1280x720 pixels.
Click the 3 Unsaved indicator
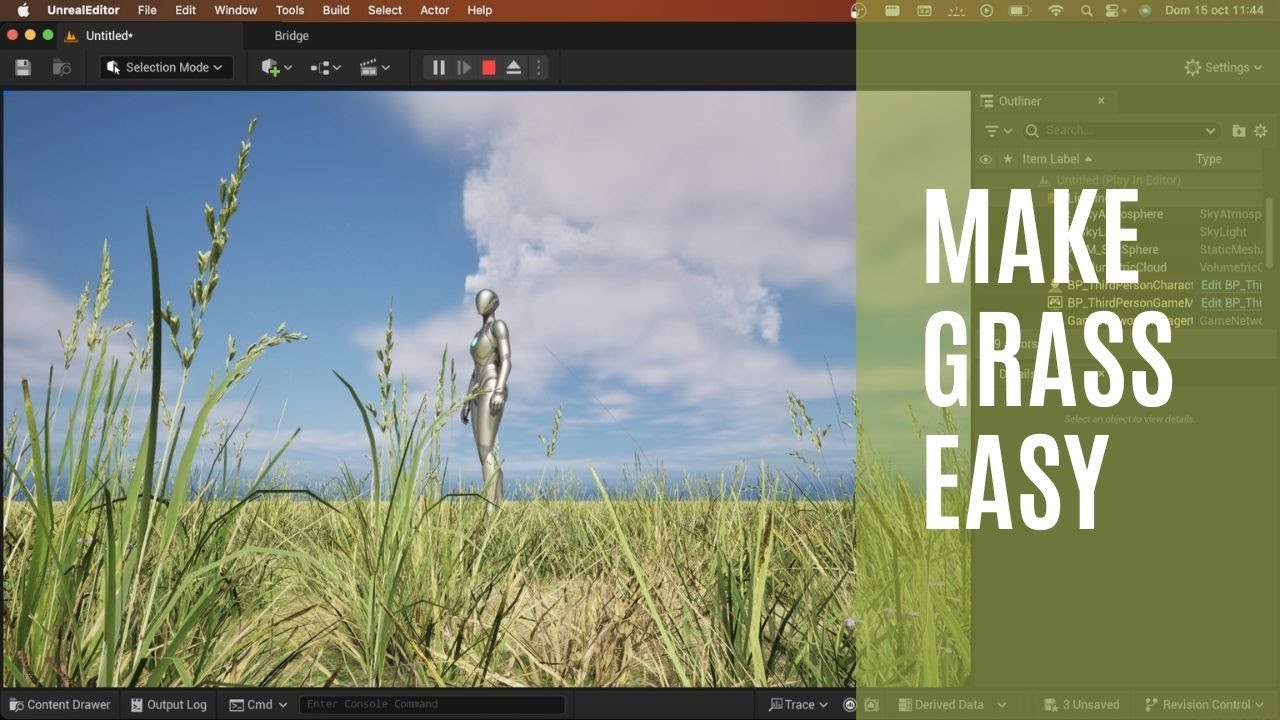[1081, 705]
